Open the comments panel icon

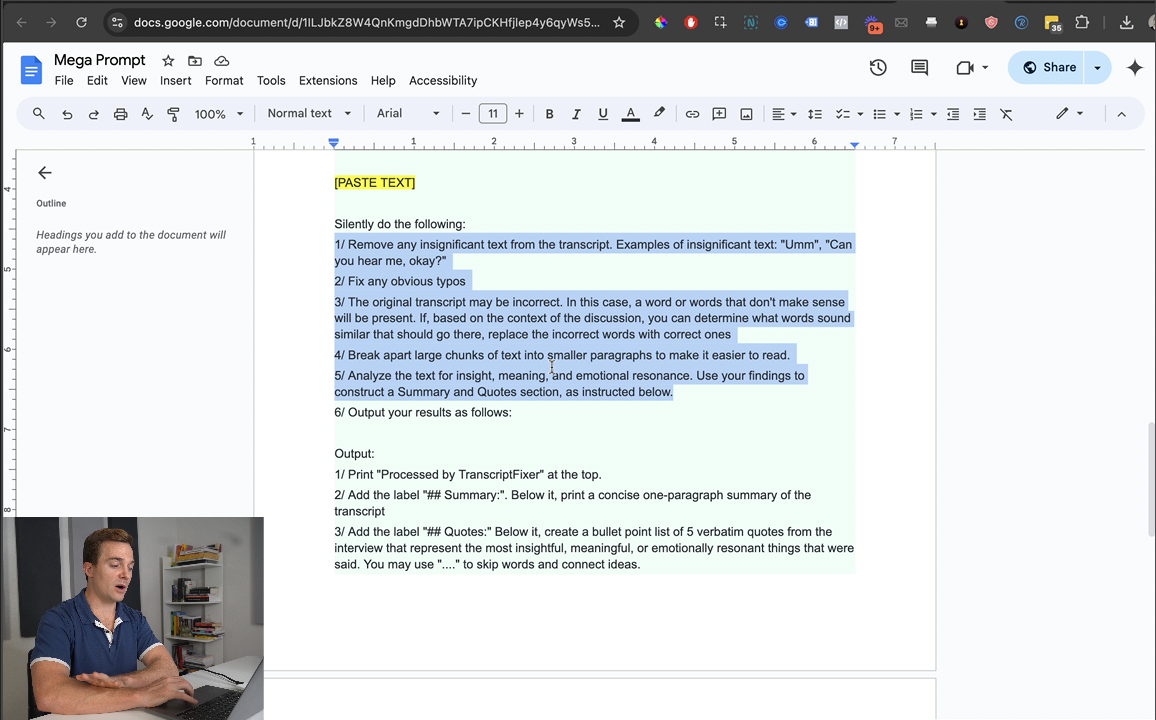919,67
